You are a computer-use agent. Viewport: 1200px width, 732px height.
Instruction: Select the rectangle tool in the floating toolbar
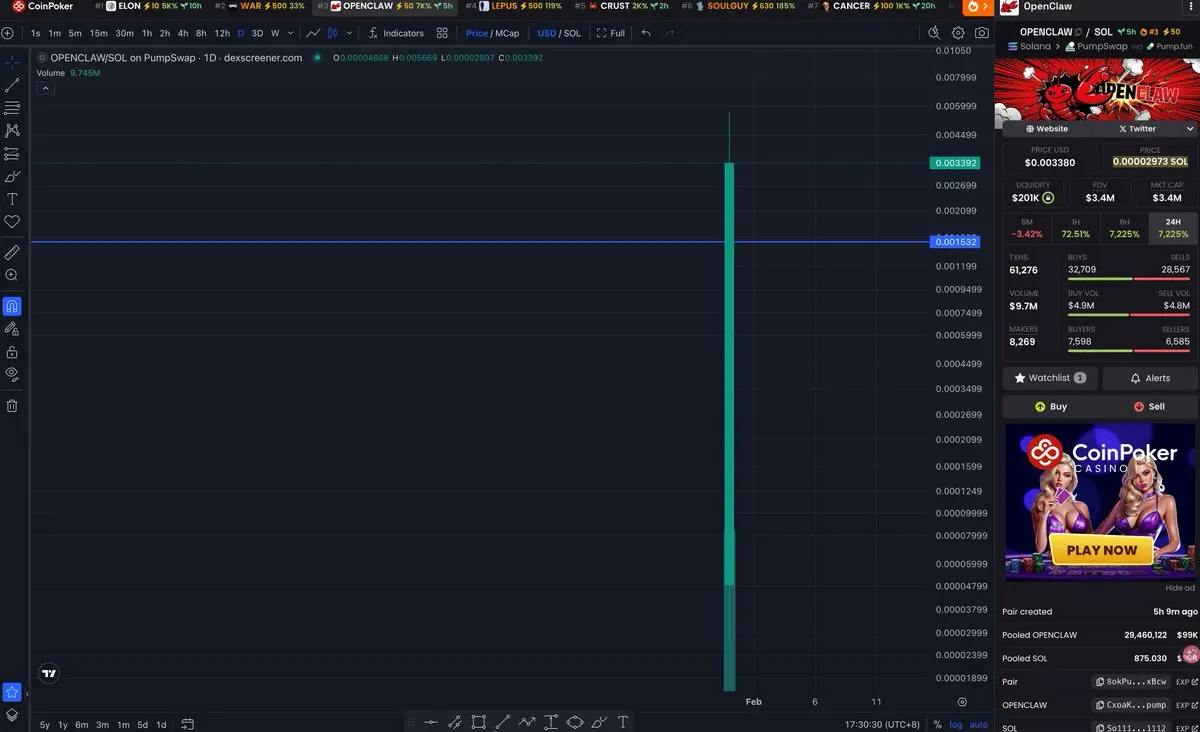point(479,722)
